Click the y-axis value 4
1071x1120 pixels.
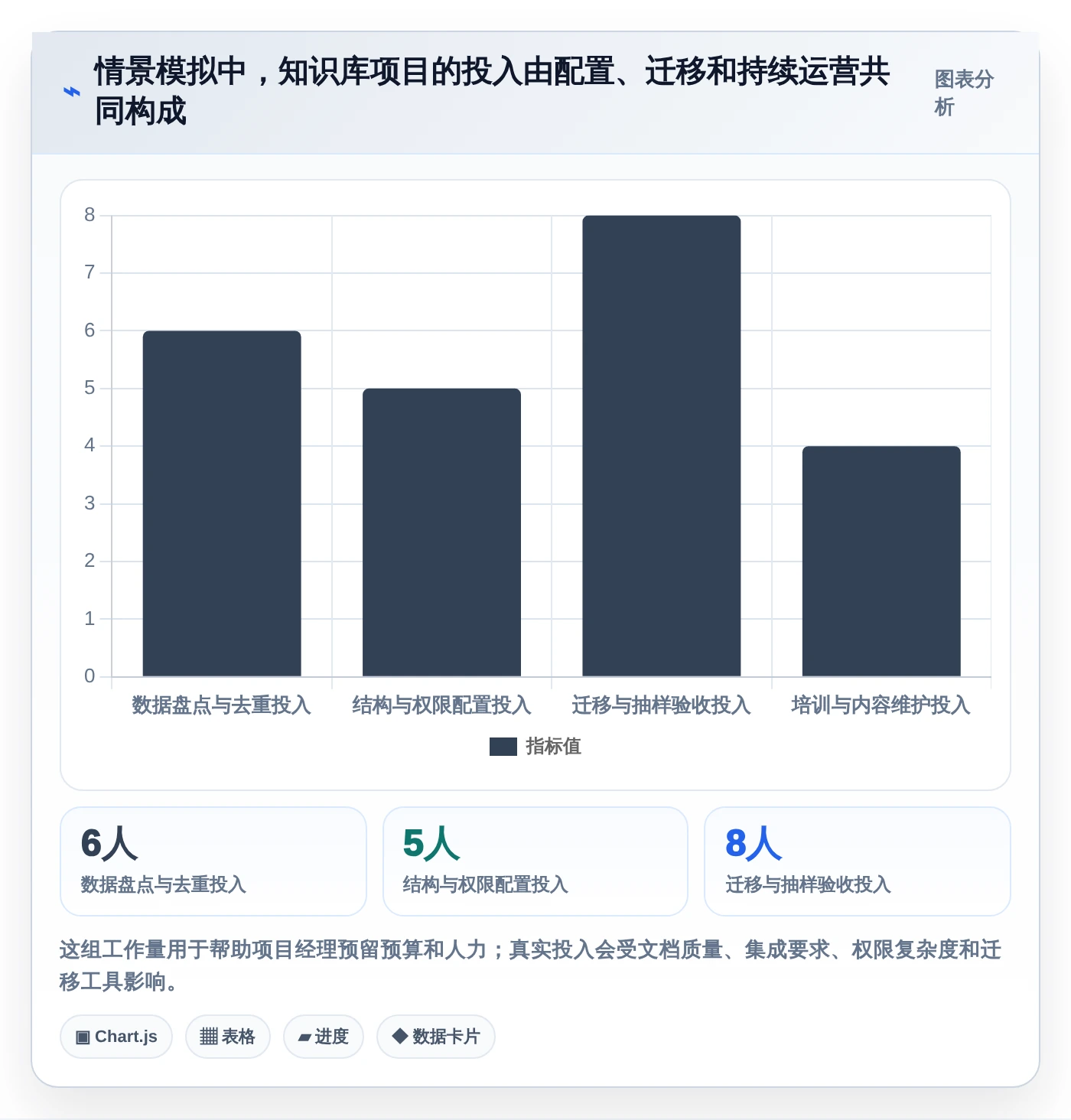coord(90,445)
